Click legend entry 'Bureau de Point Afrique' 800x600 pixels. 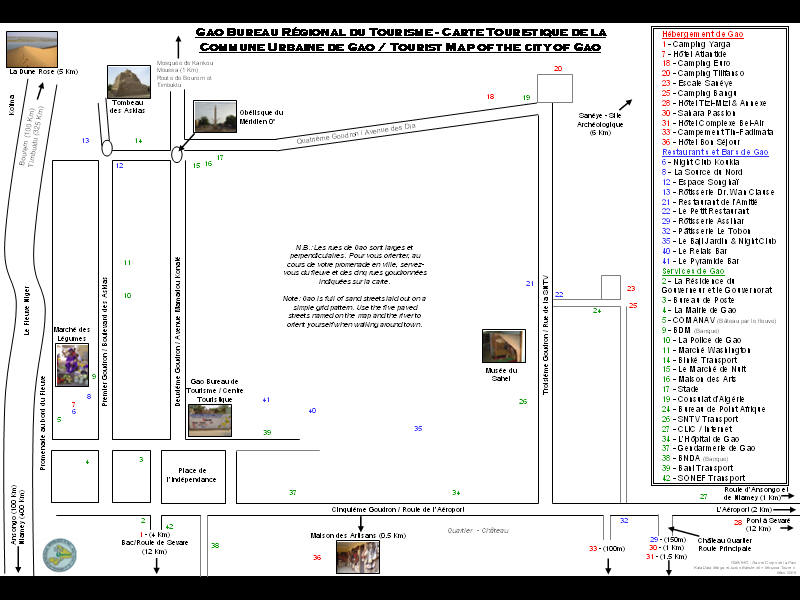click(713, 409)
